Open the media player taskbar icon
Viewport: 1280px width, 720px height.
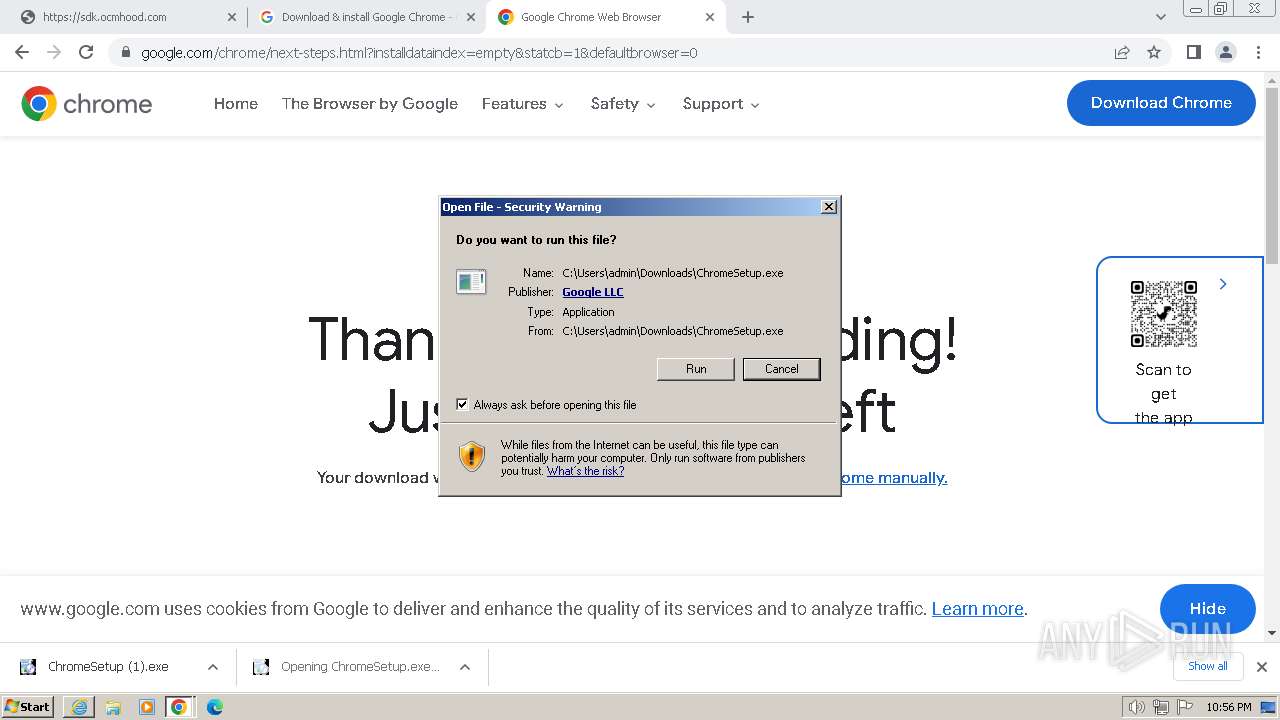[x=146, y=707]
